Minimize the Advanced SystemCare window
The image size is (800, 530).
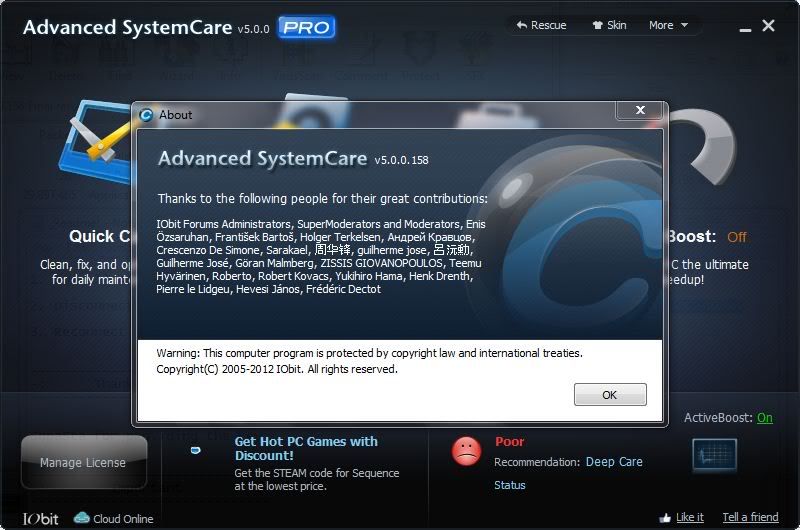[745, 28]
